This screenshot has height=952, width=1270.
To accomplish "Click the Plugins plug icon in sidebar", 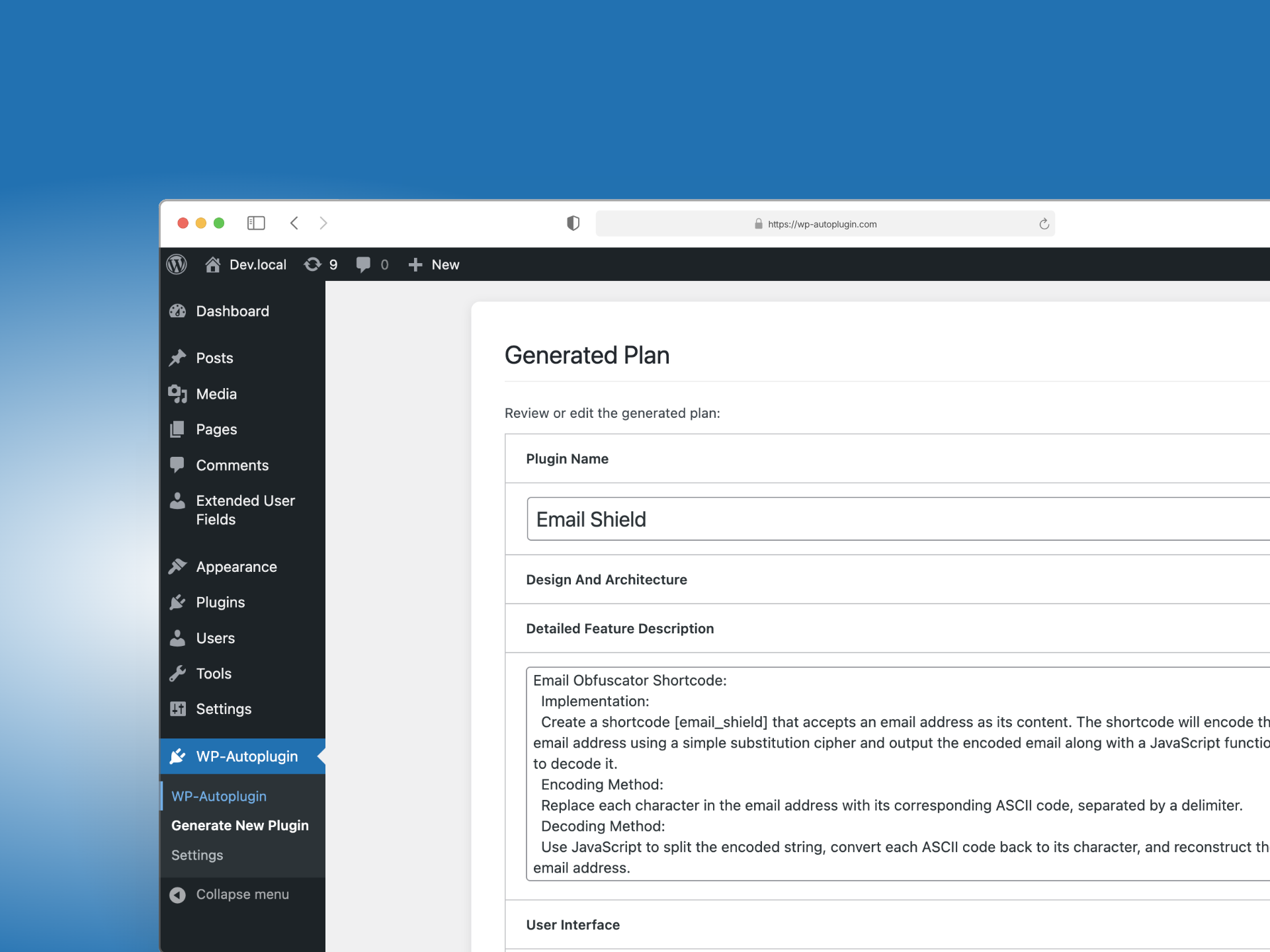I will click(x=177, y=602).
